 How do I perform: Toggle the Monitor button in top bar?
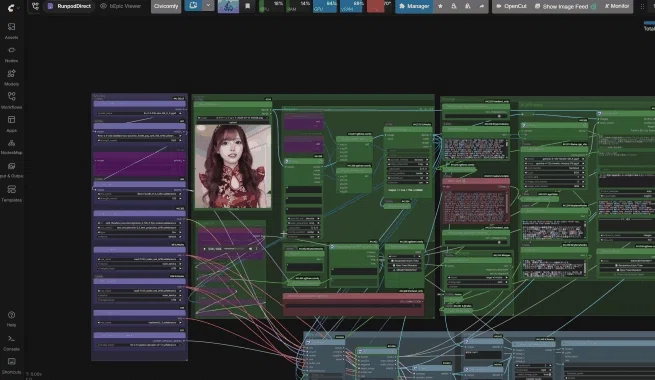pos(617,6)
